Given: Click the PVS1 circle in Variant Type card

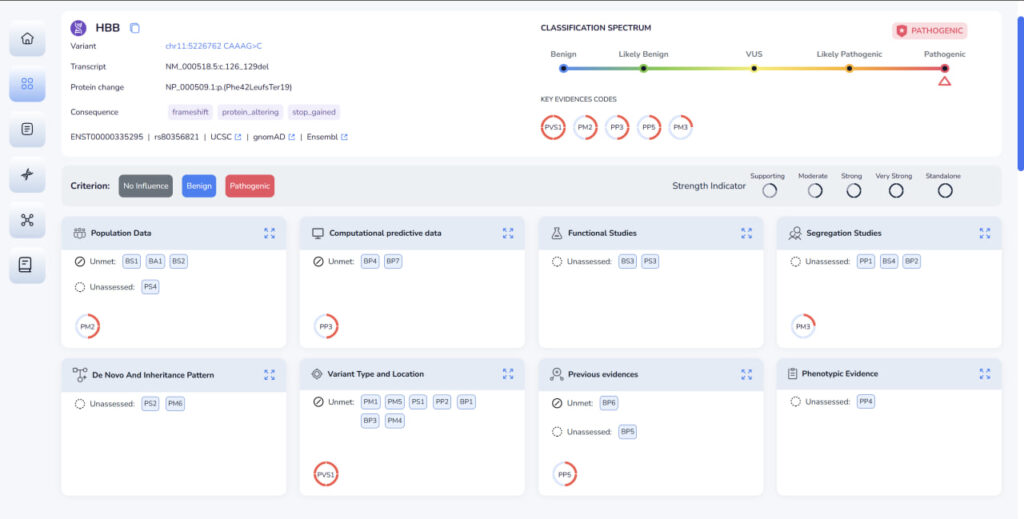Looking at the screenshot, I should point(325,474).
